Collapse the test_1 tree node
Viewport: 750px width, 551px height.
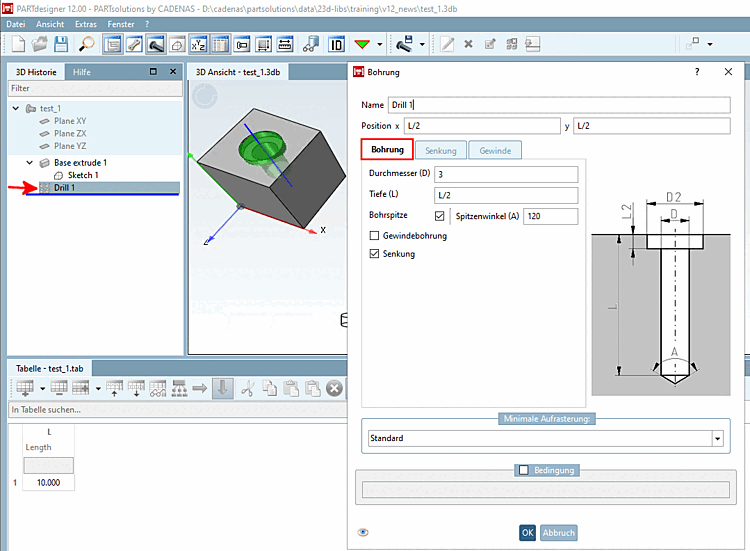(x=16, y=108)
